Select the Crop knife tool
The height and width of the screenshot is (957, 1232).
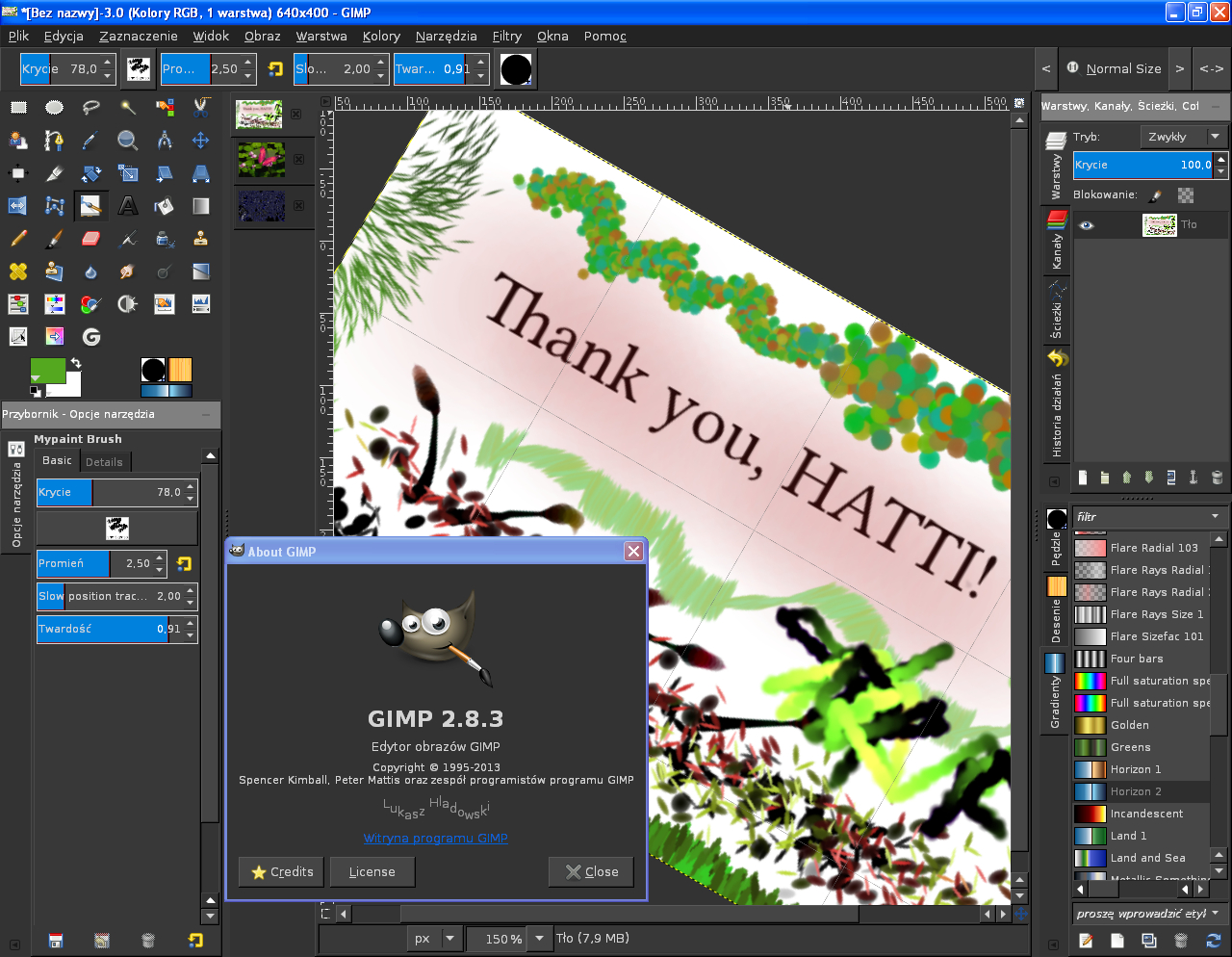[x=54, y=173]
